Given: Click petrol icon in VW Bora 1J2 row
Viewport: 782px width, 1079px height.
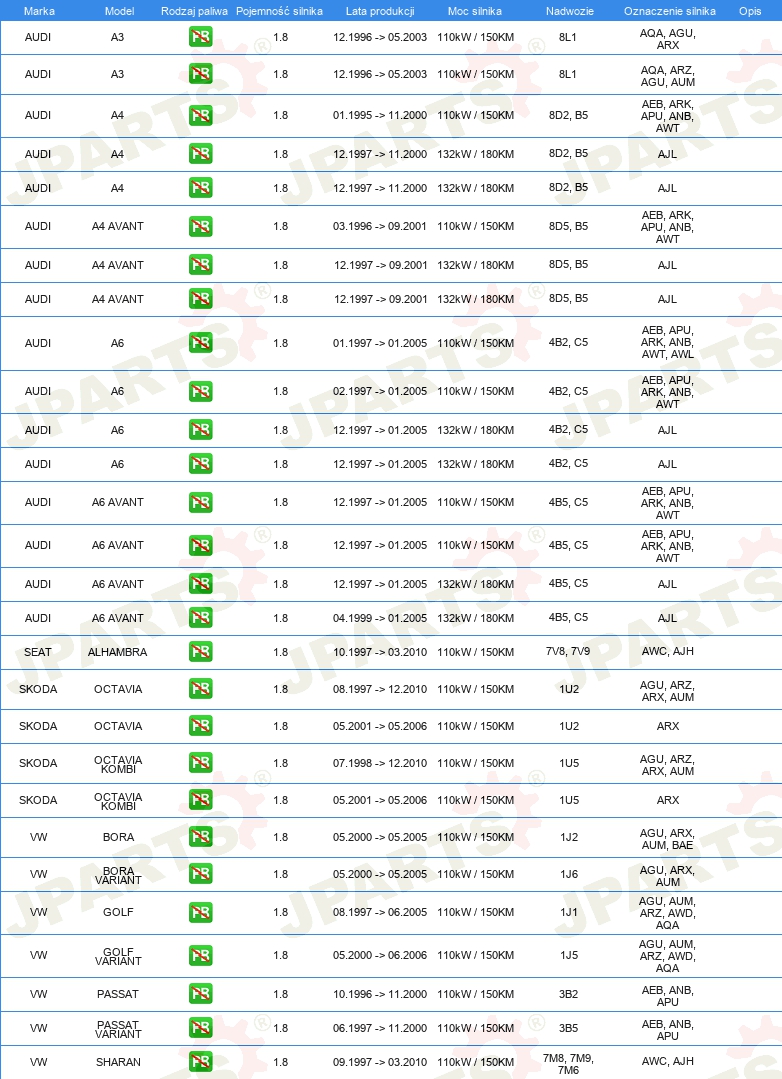Looking at the screenshot, I should coord(200,837).
